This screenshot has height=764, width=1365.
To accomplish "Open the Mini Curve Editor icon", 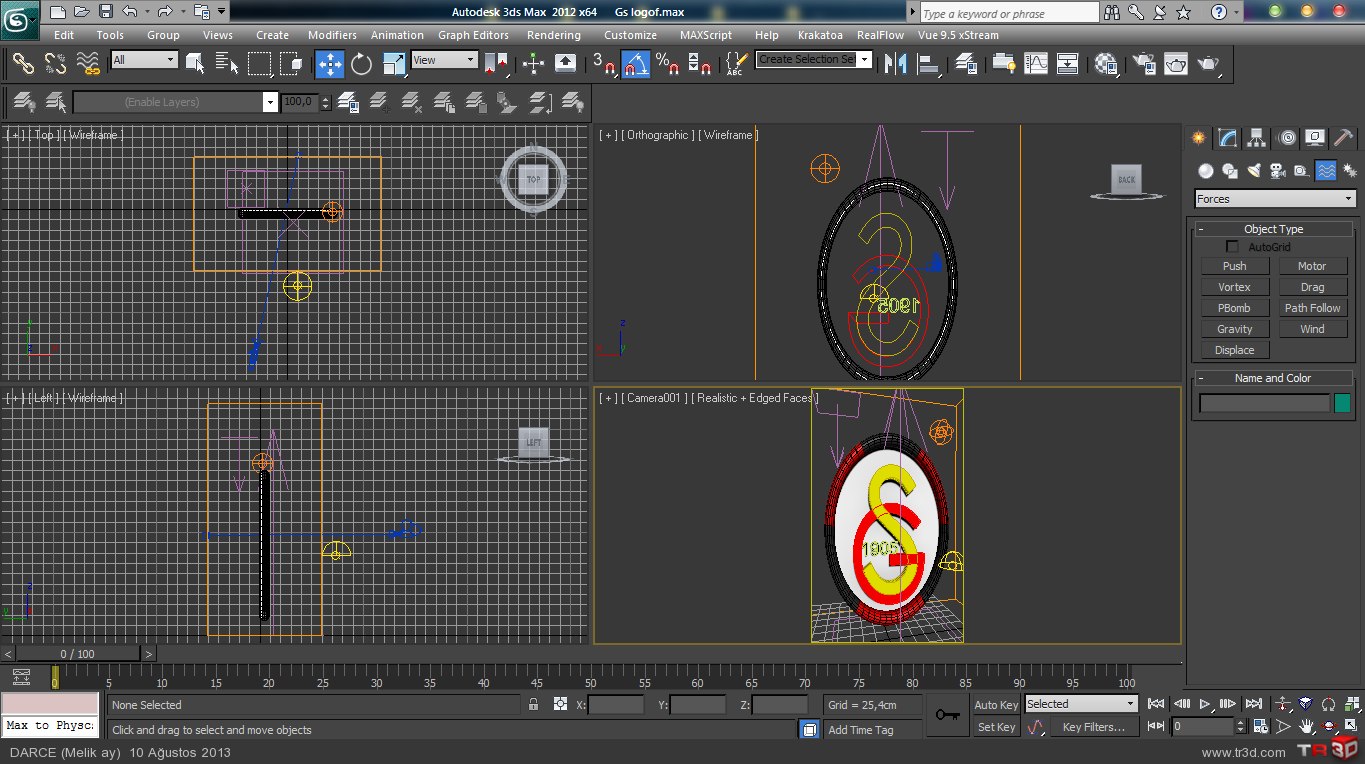I will 22,676.
